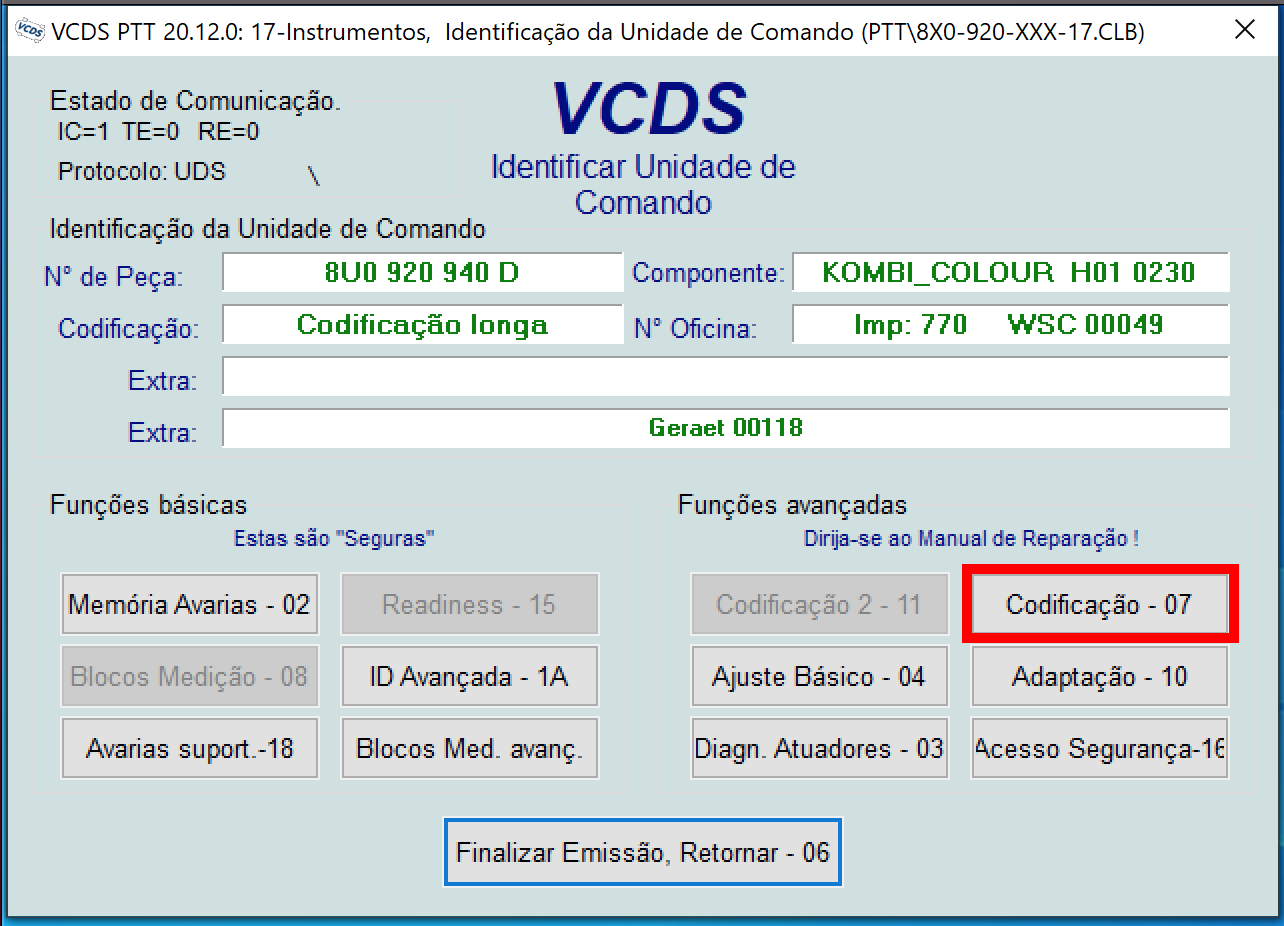Click Adaptação - 10 button
The image size is (1284, 926).
1100,677
